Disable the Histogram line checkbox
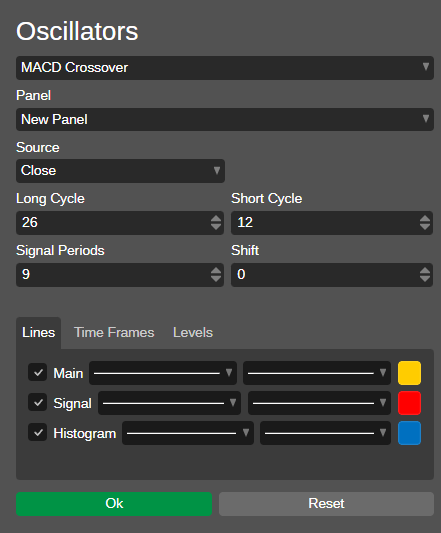The height and width of the screenshot is (533, 441). pyautogui.click(x=37, y=432)
